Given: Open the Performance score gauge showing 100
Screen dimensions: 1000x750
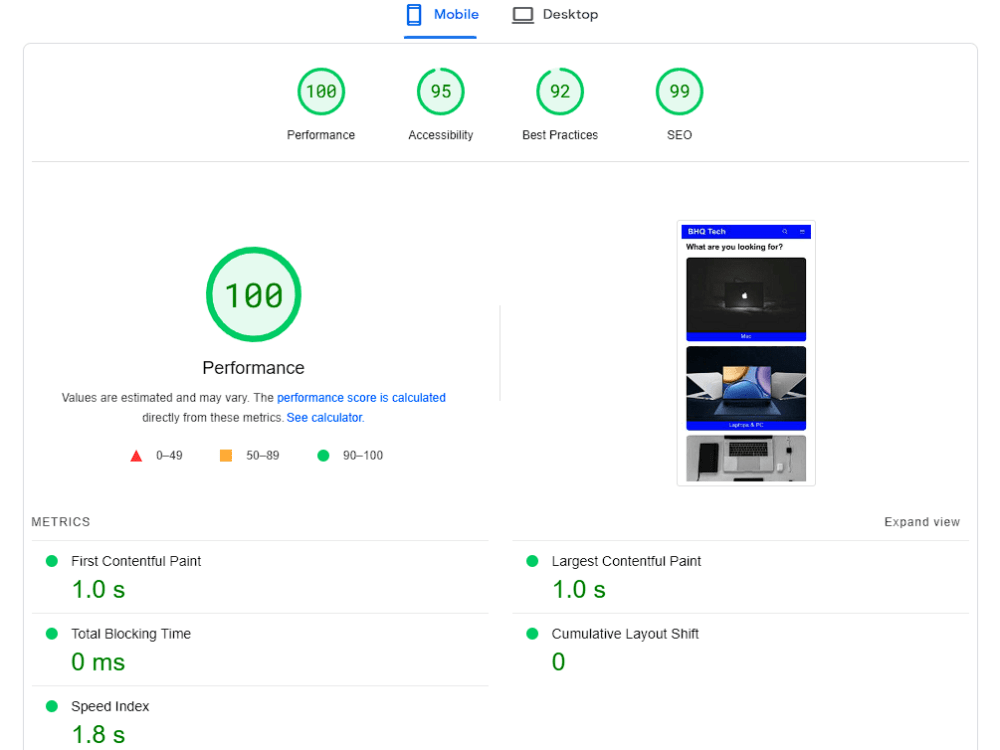Looking at the screenshot, I should point(321,91).
